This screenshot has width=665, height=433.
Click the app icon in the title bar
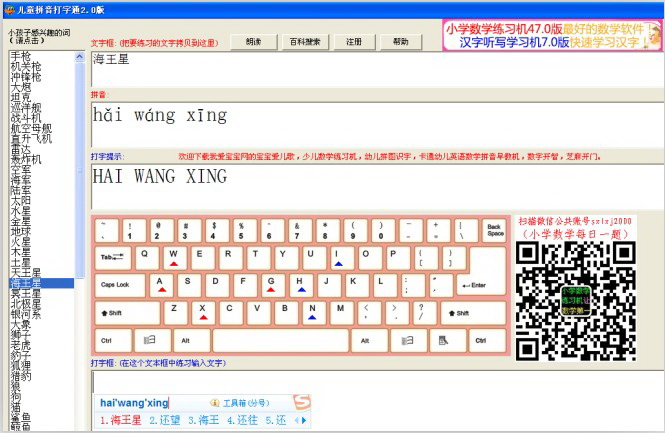[9, 10]
